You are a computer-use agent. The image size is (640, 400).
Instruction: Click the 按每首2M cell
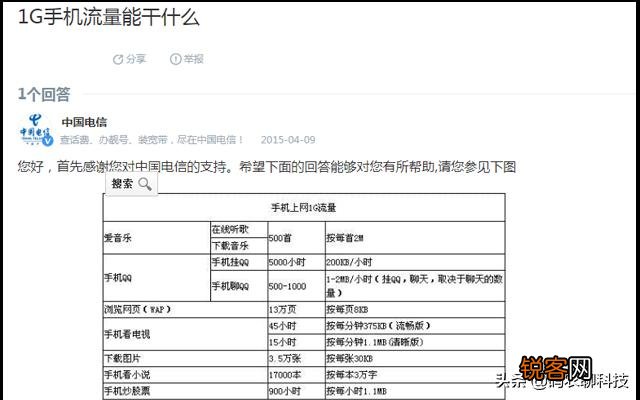click(415, 238)
